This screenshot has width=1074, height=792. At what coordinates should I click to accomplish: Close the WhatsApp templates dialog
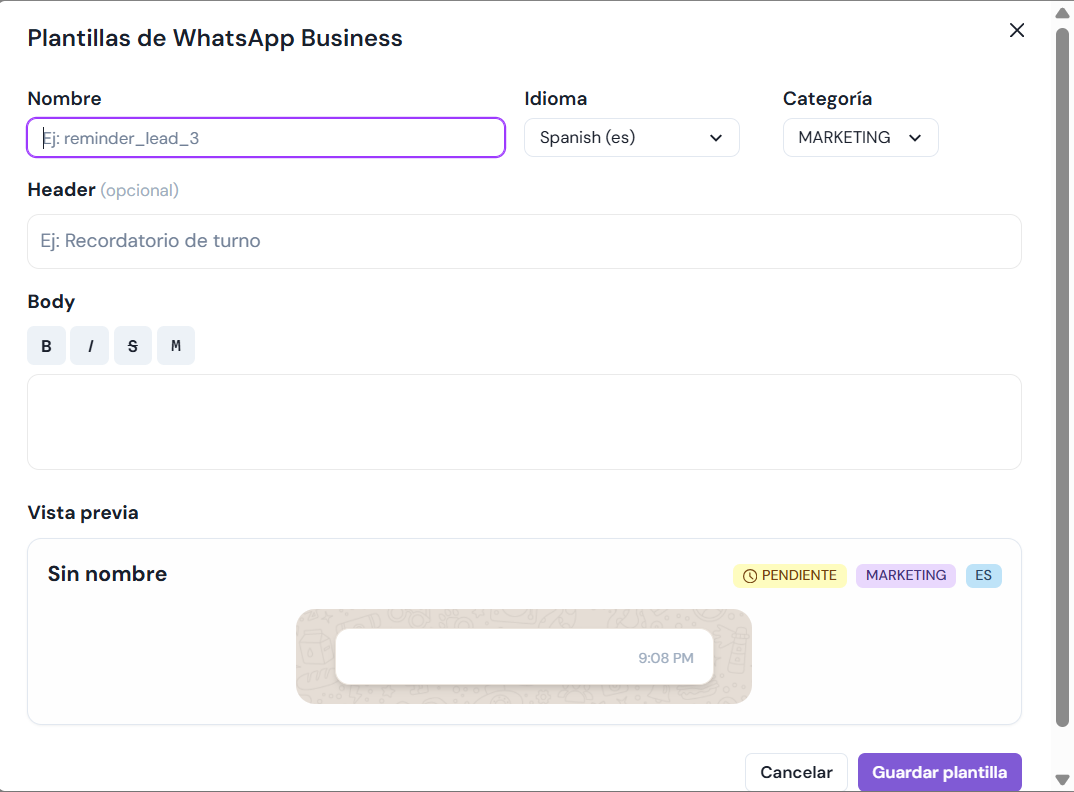1017,30
